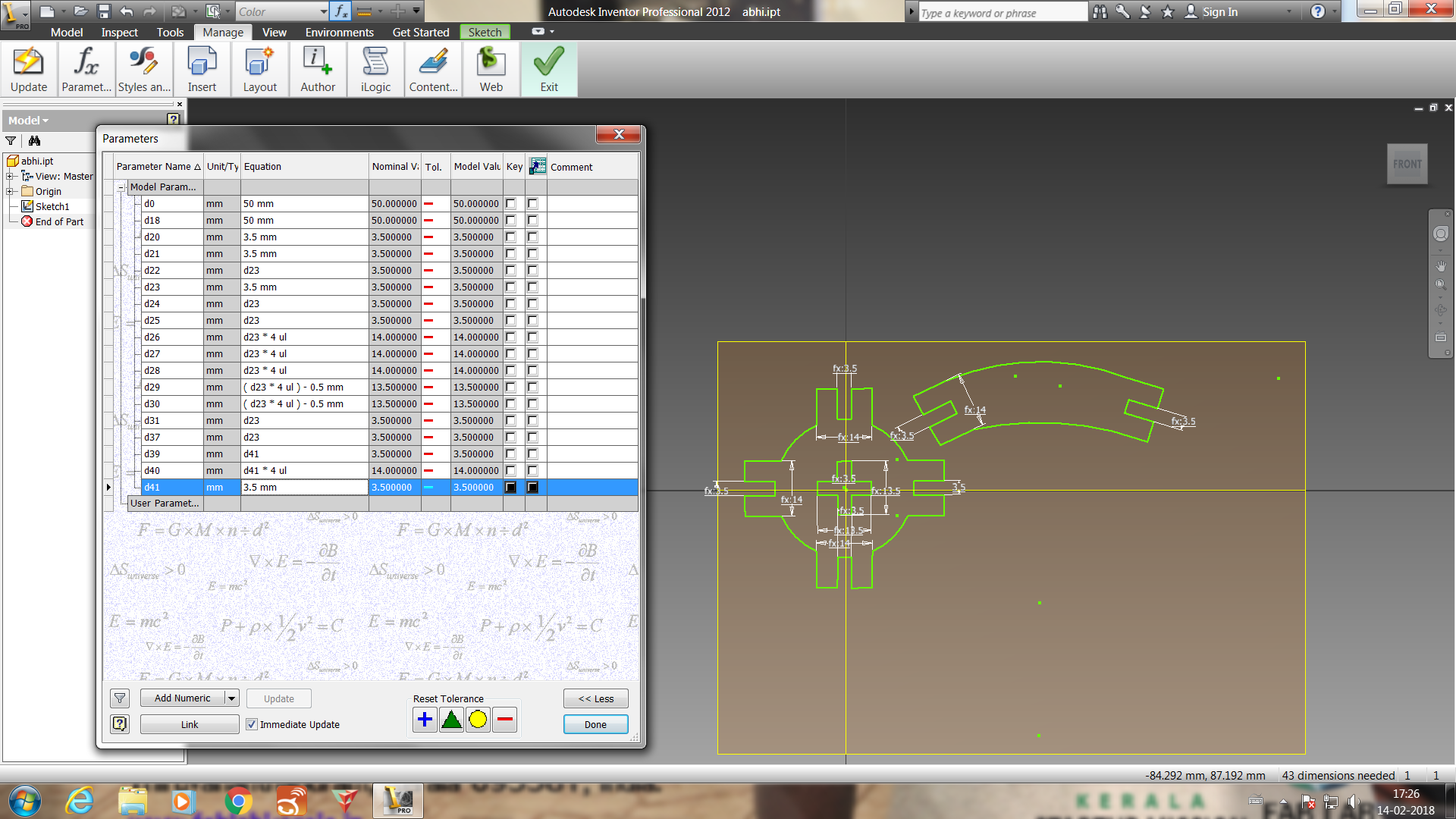Image resolution: width=1456 pixels, height=819 pixels.
Task: Click the filter funnel icon in Parameters dialog
Action: click(120, 698)
